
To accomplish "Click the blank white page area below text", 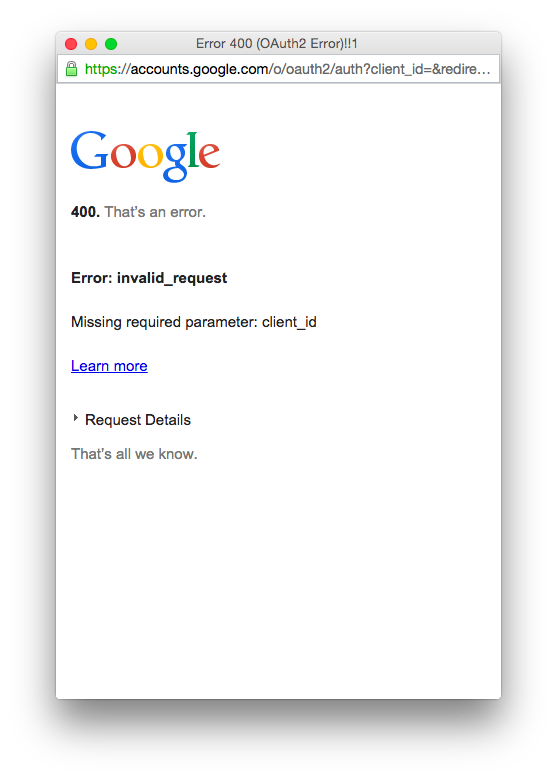I will point(278,581).
